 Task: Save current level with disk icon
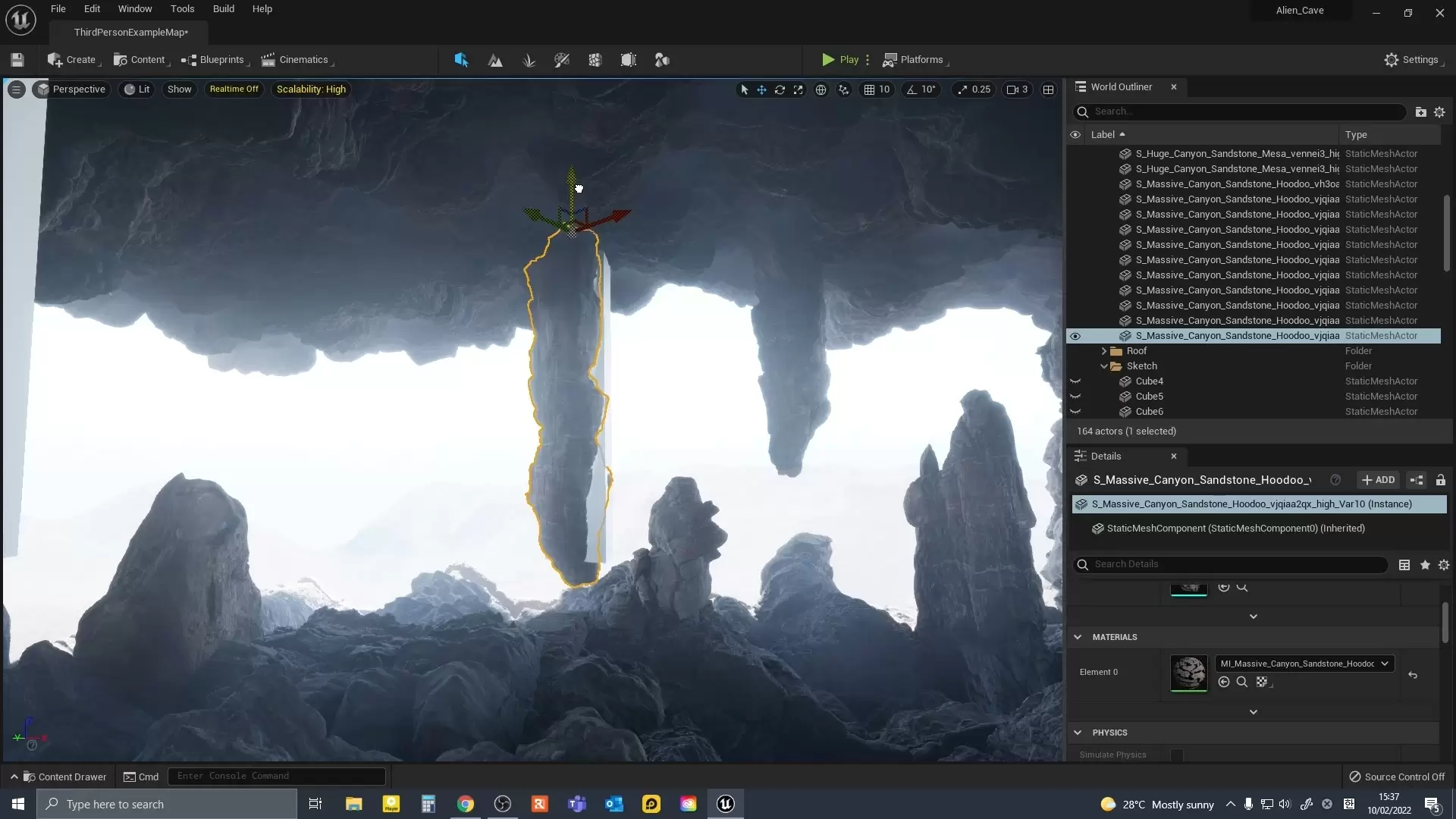point(17,60)
